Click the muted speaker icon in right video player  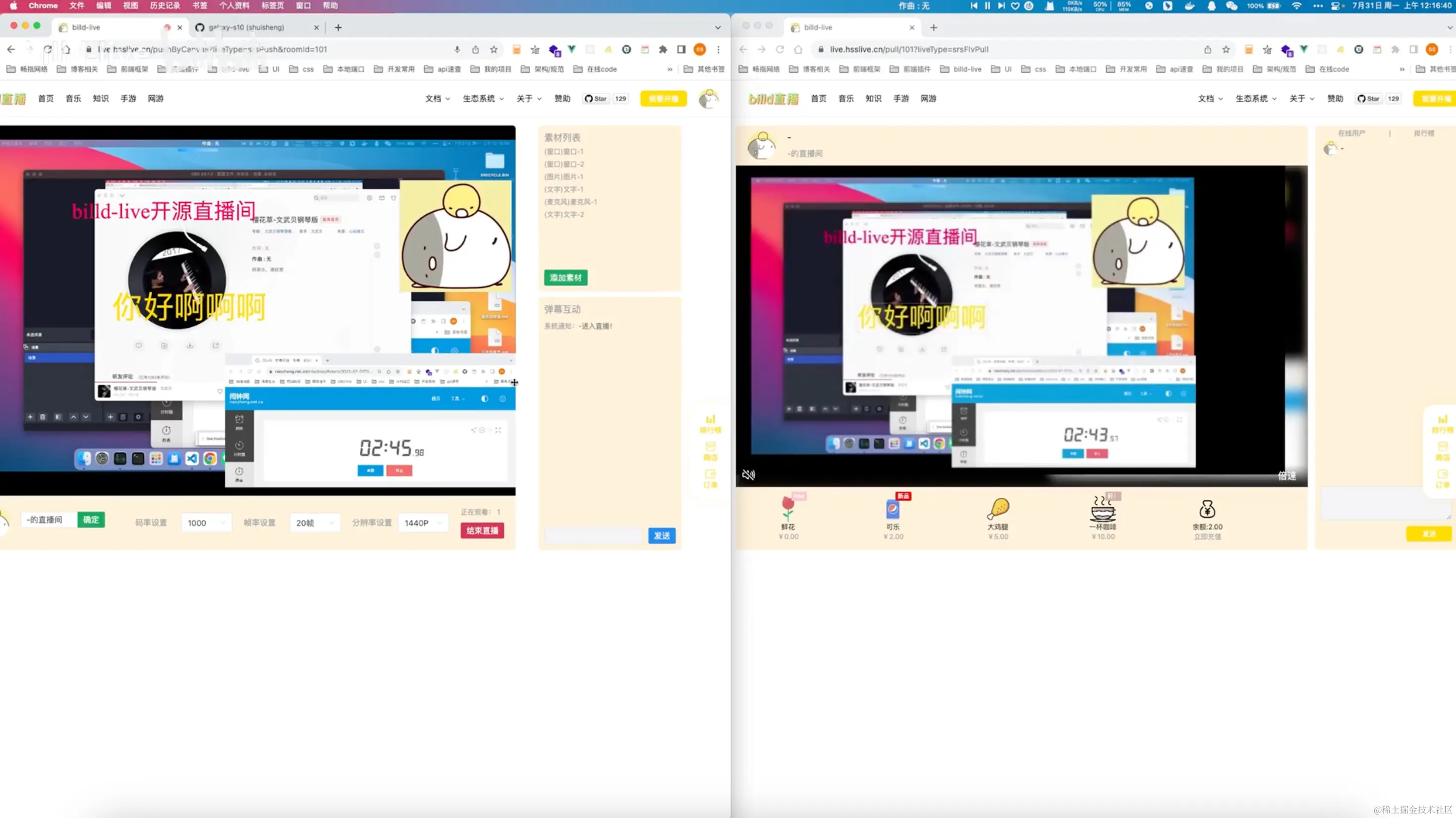[x=748, y=475]
